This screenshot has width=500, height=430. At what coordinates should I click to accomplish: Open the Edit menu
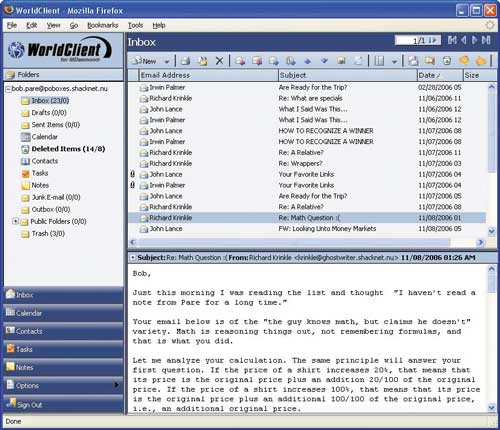(x=32, y=25)
